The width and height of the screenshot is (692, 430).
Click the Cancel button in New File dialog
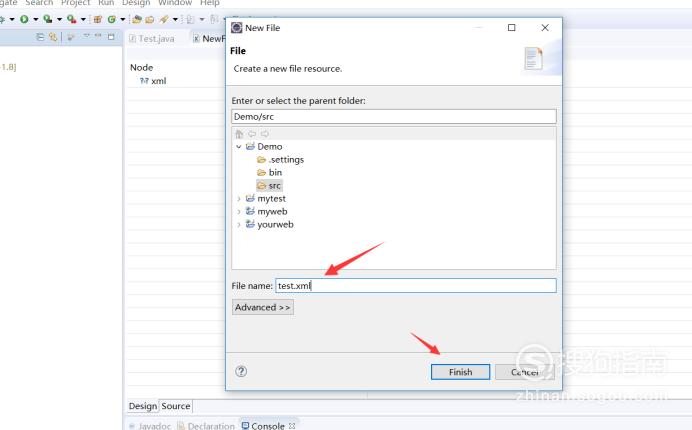pyautogui.click(x=524, y=372)
